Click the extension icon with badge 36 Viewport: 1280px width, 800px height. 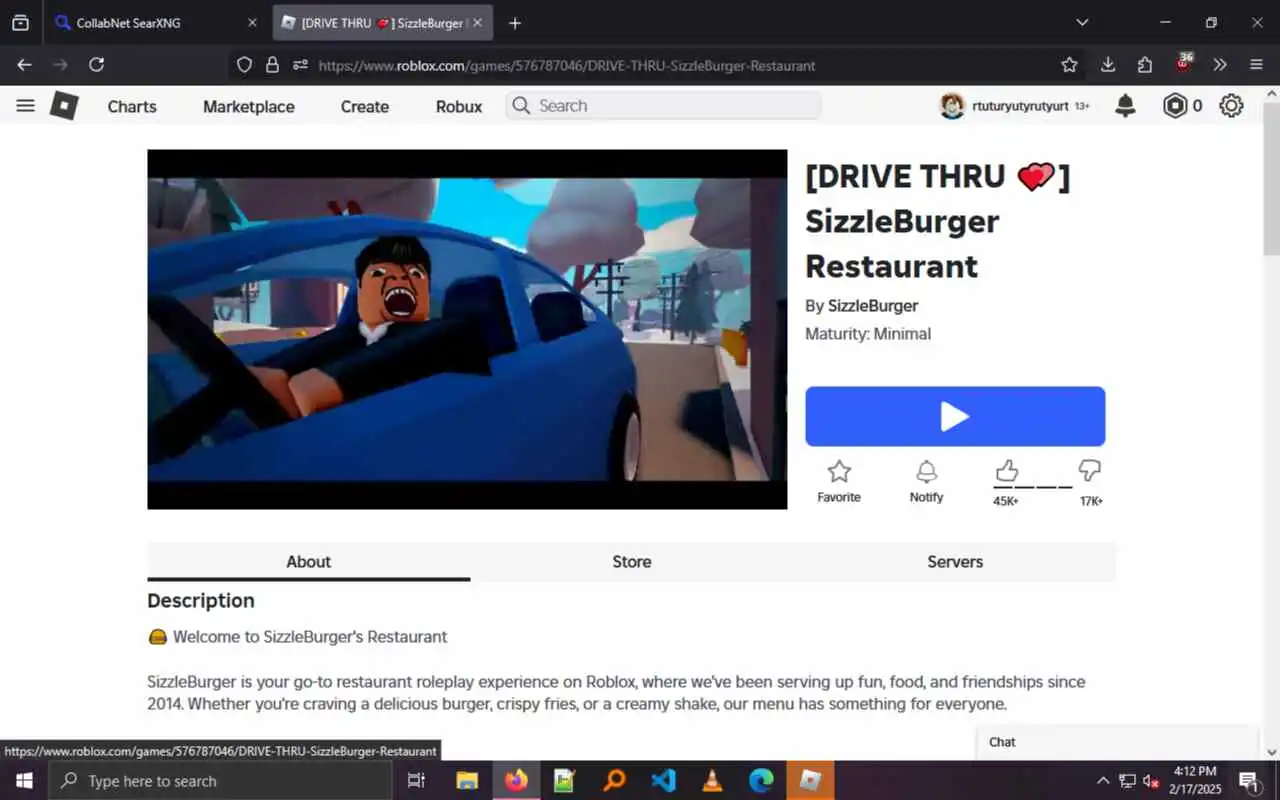1184,63
